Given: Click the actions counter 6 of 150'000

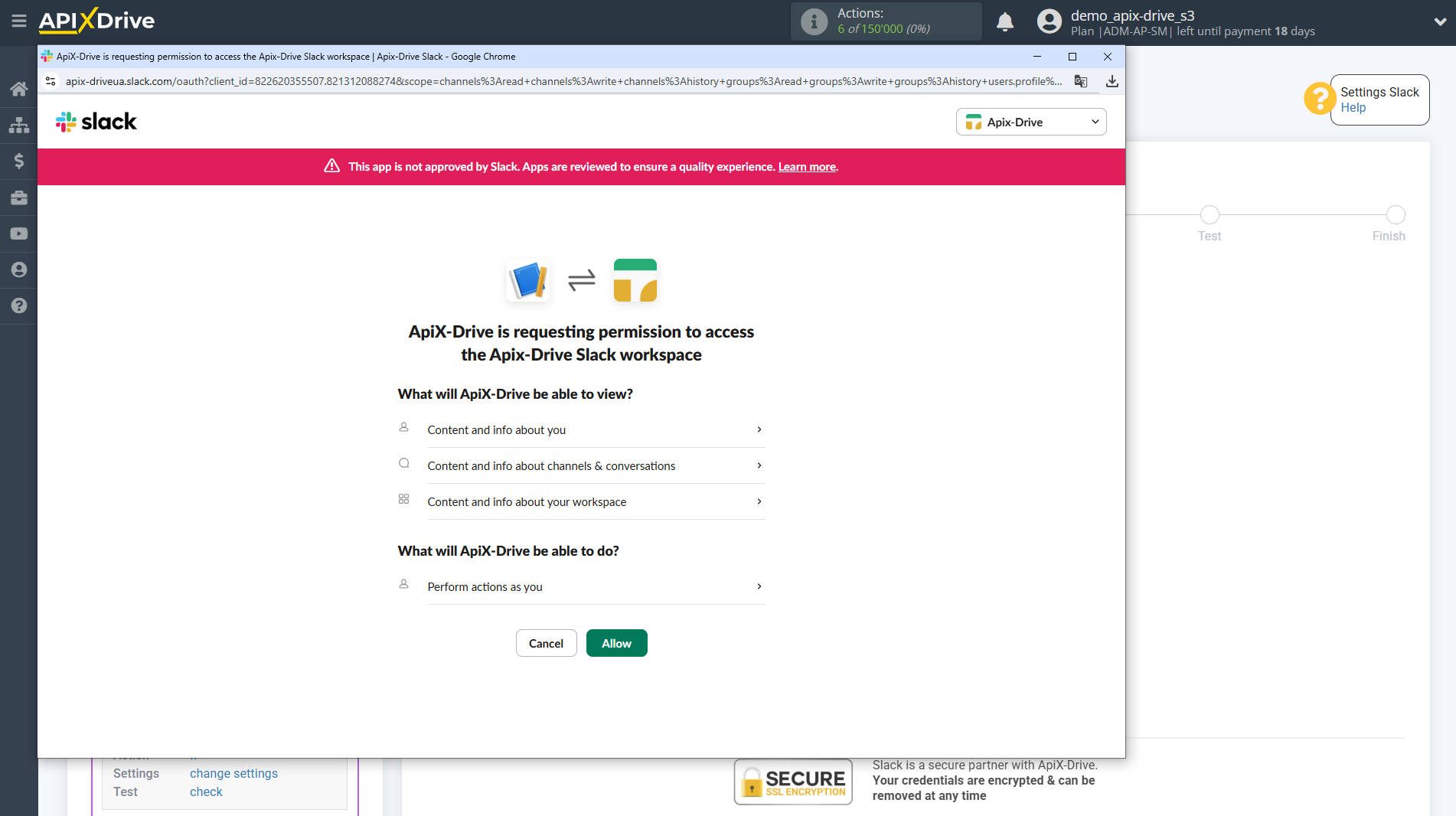Looking at the screenshot, I should (883, 29).
